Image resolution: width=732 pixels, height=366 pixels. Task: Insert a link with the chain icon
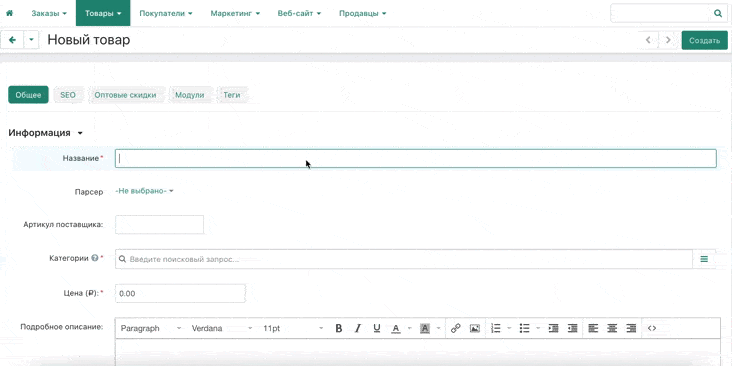(x=456, y=328)
